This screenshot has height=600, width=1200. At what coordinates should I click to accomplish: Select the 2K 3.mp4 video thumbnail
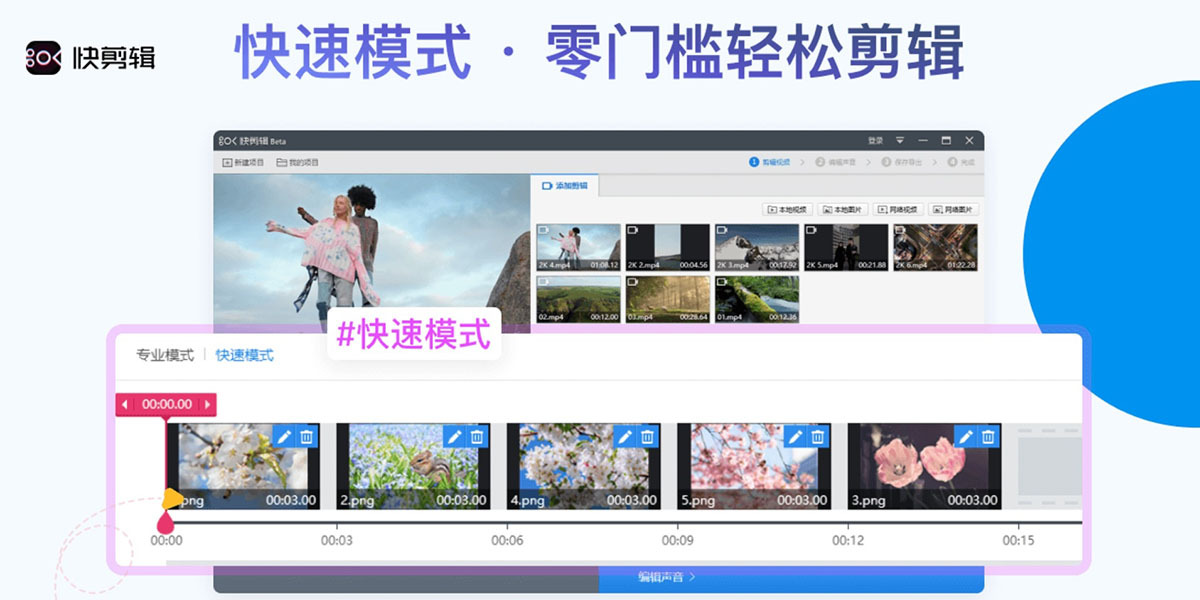pyautogui.click(x=757, y=247)
